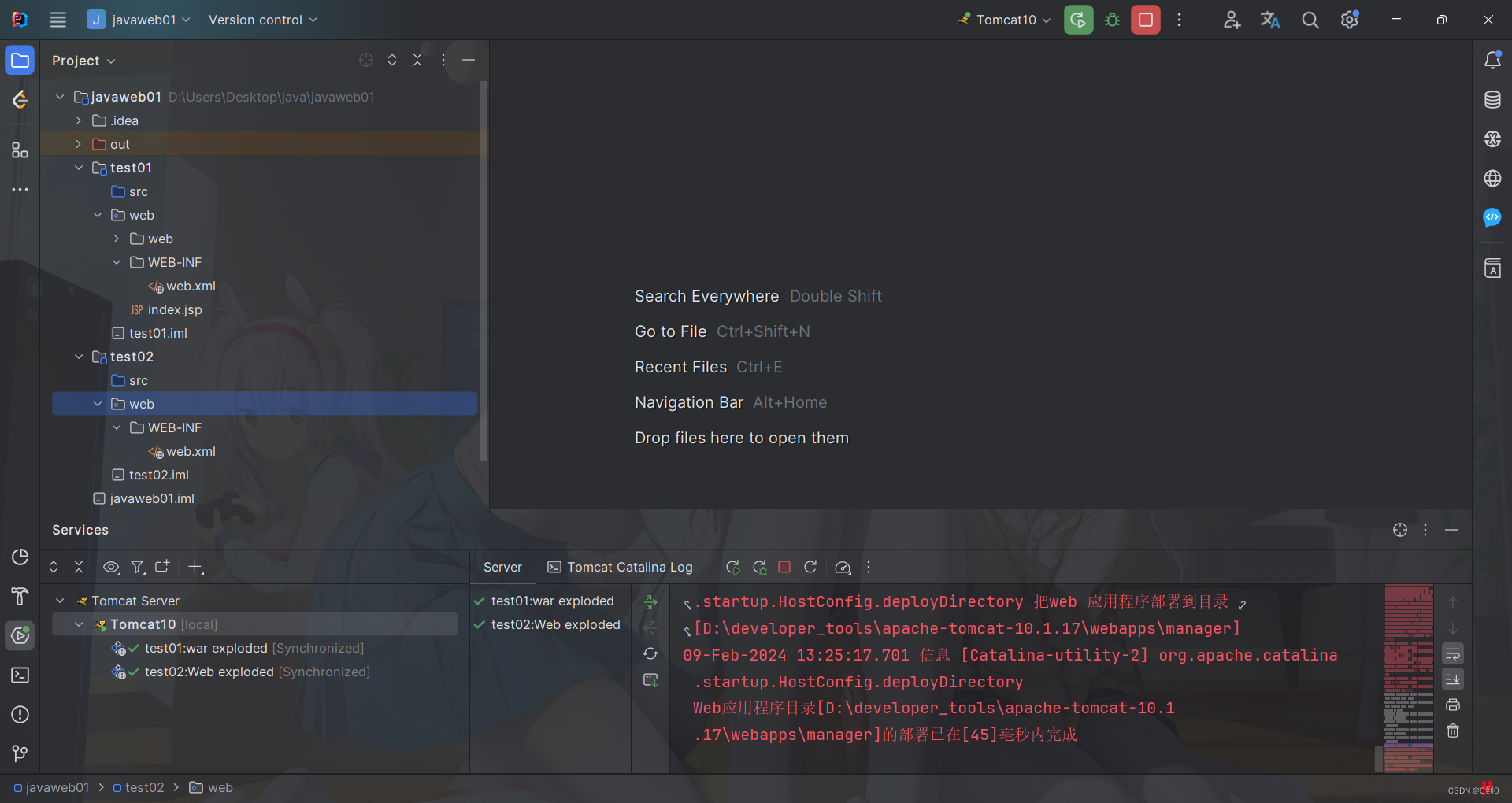Open Notifications bell icon
The width and height of the screenshot is (1512, 803).
point(1492,60)
